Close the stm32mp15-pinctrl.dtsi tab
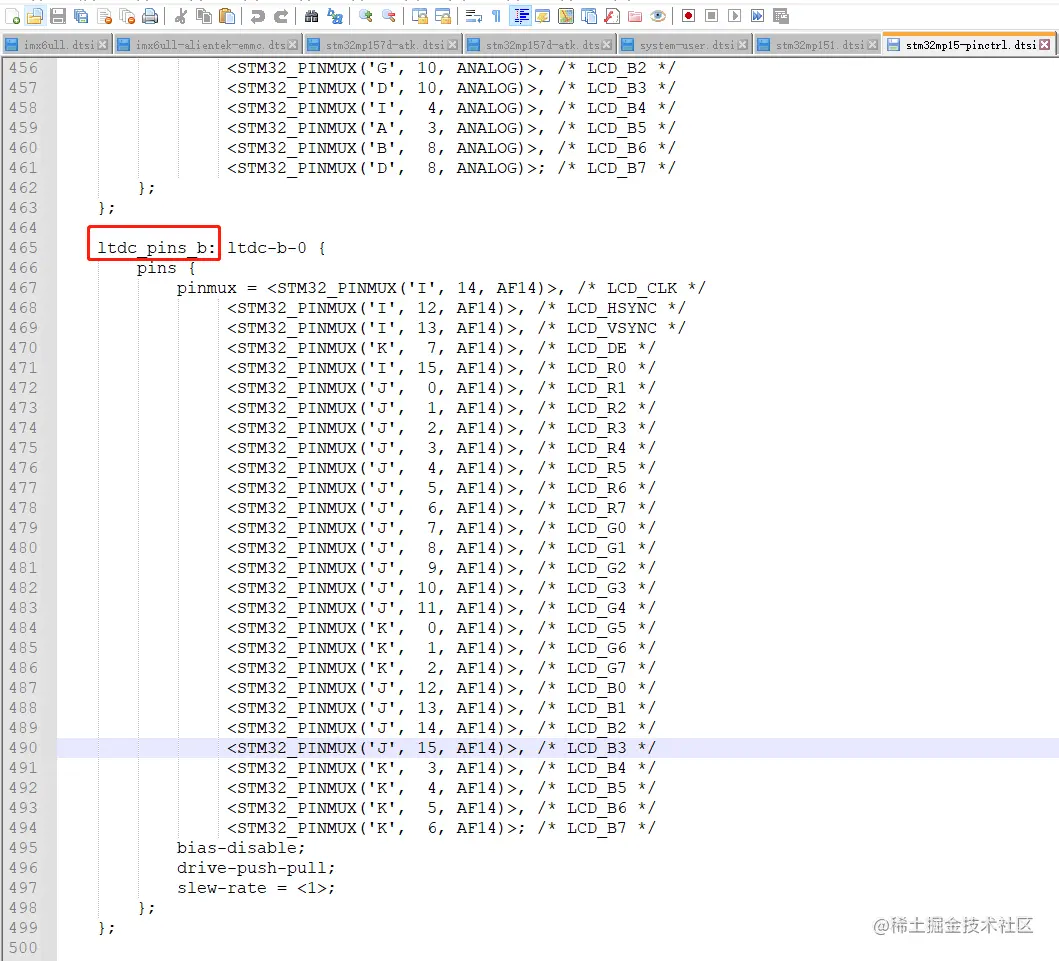1059x961 pixels. (1045, 45)
